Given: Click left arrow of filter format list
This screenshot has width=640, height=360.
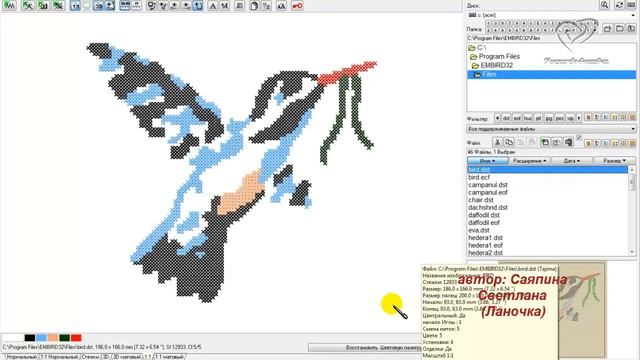Looking at the screenshot, I should (497, 118).
